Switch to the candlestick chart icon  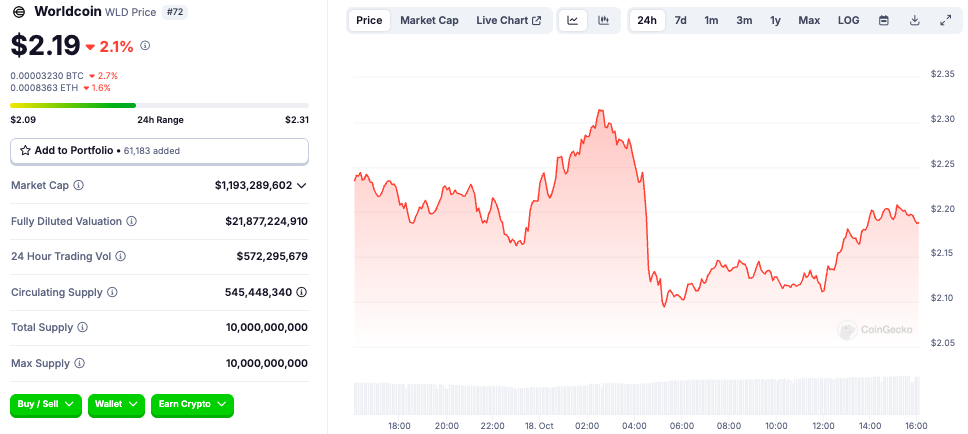coord(604,20)
